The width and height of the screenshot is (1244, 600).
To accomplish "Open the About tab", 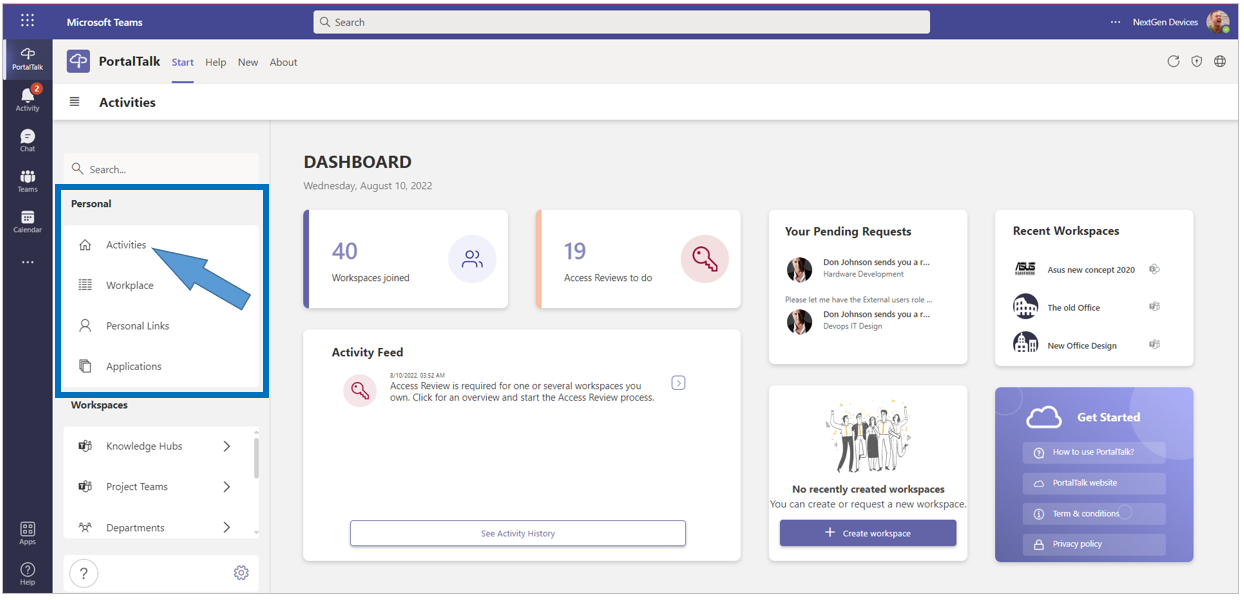I will [284, 62].
